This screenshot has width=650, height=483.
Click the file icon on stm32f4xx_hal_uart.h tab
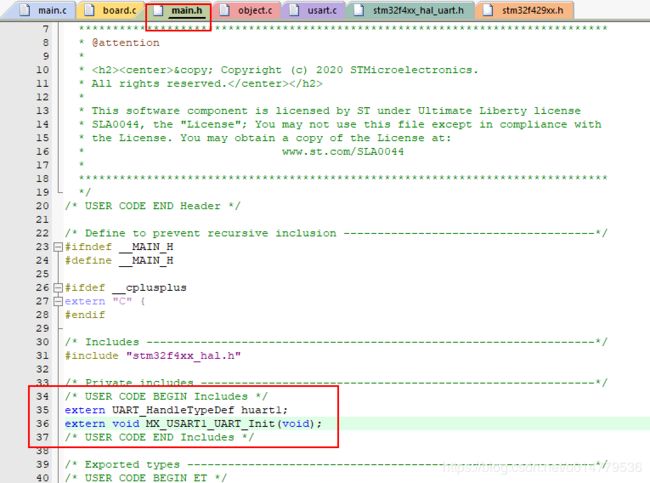click(359, 10)
